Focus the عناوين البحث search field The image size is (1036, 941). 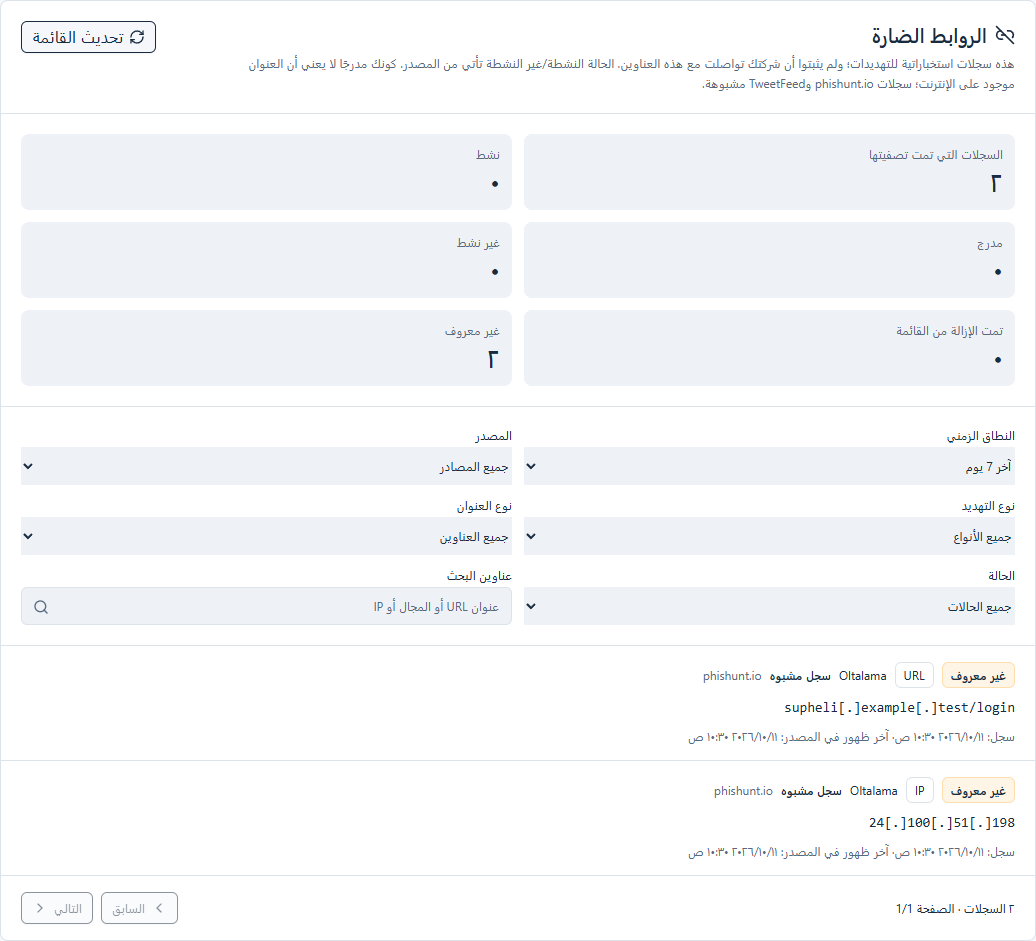click(x=266, y=606)
